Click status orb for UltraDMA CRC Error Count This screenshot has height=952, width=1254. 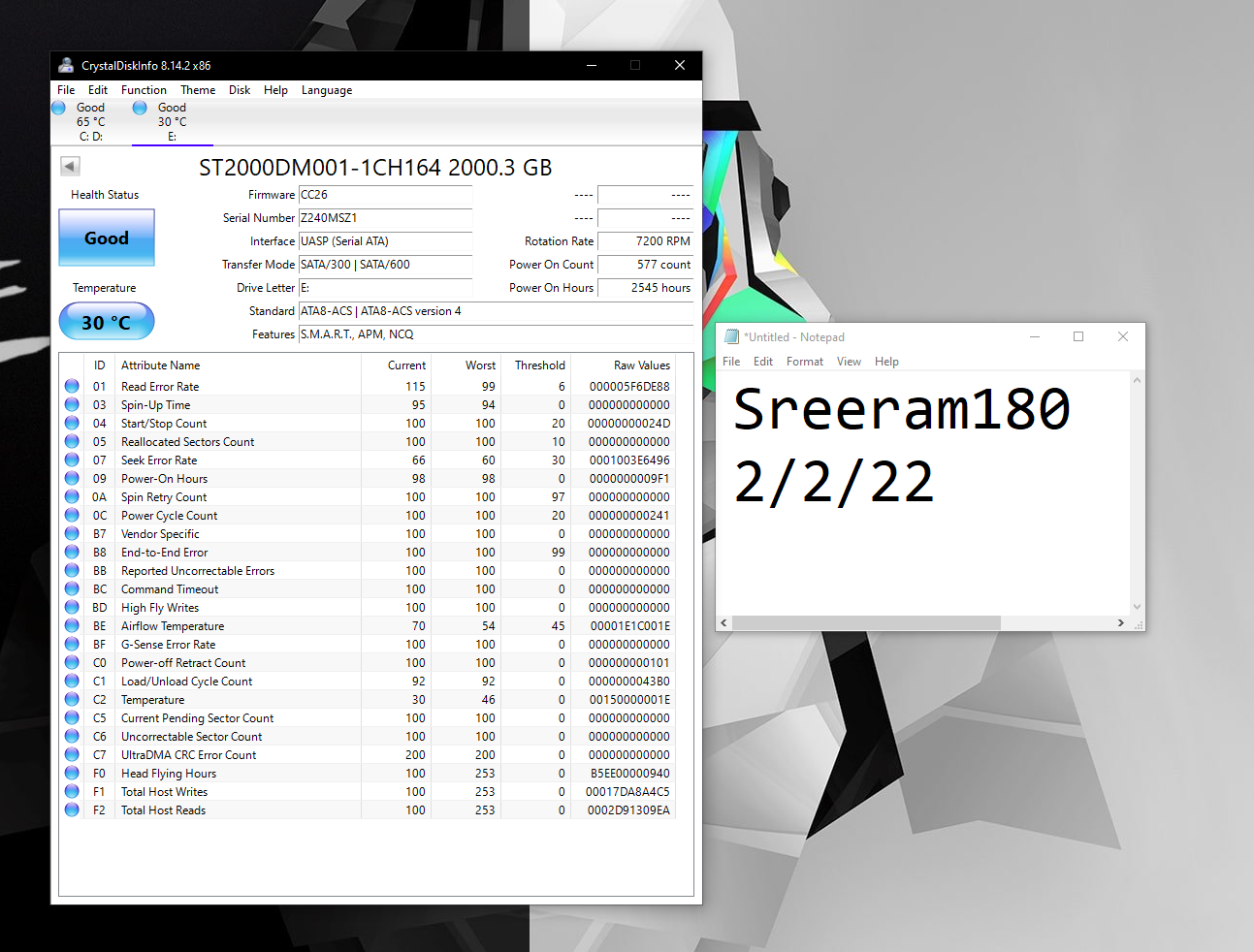point(72,754)
